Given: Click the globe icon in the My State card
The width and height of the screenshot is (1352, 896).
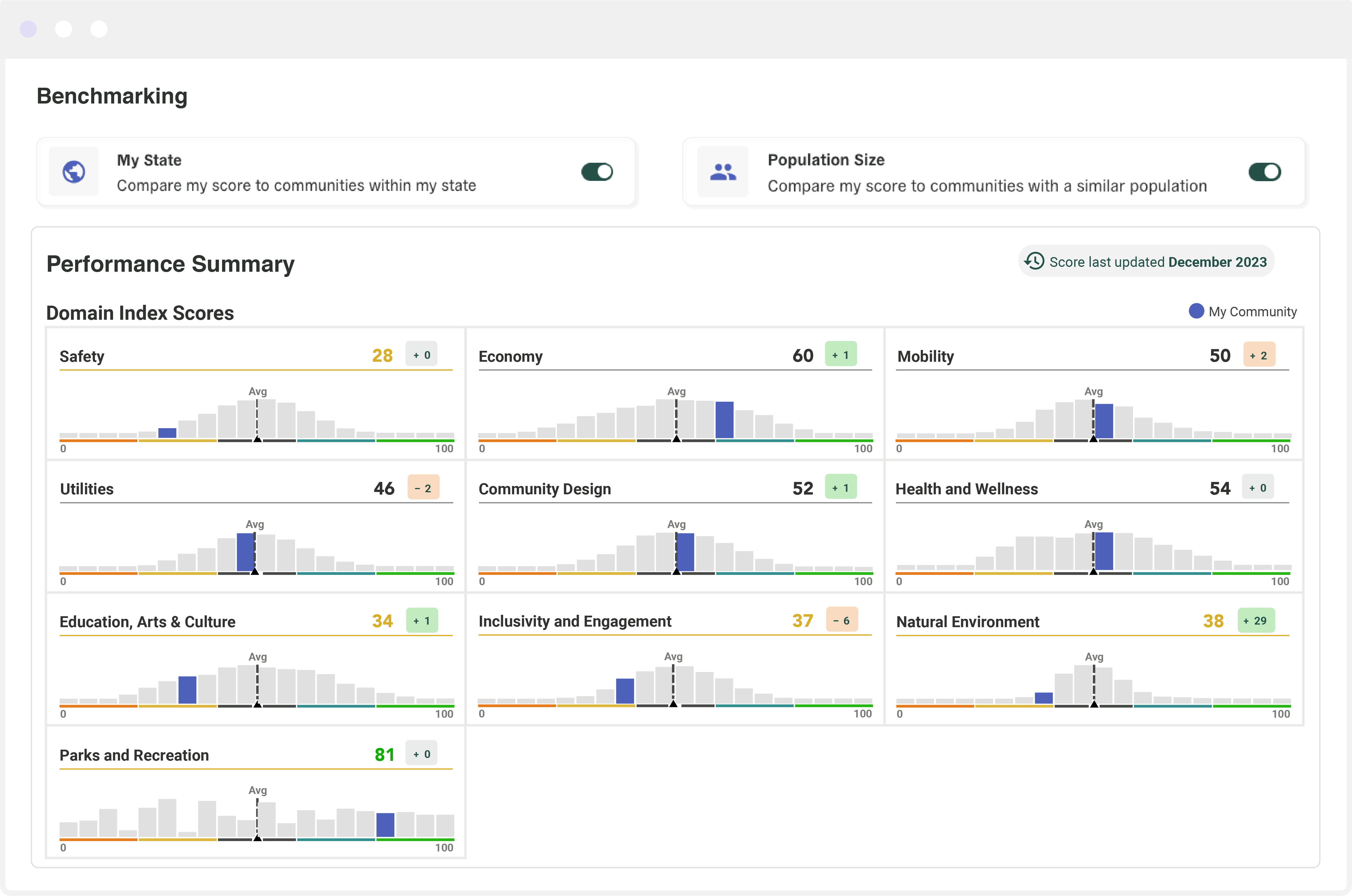Looking at the screenshot, I should click(x=73, y=171).
